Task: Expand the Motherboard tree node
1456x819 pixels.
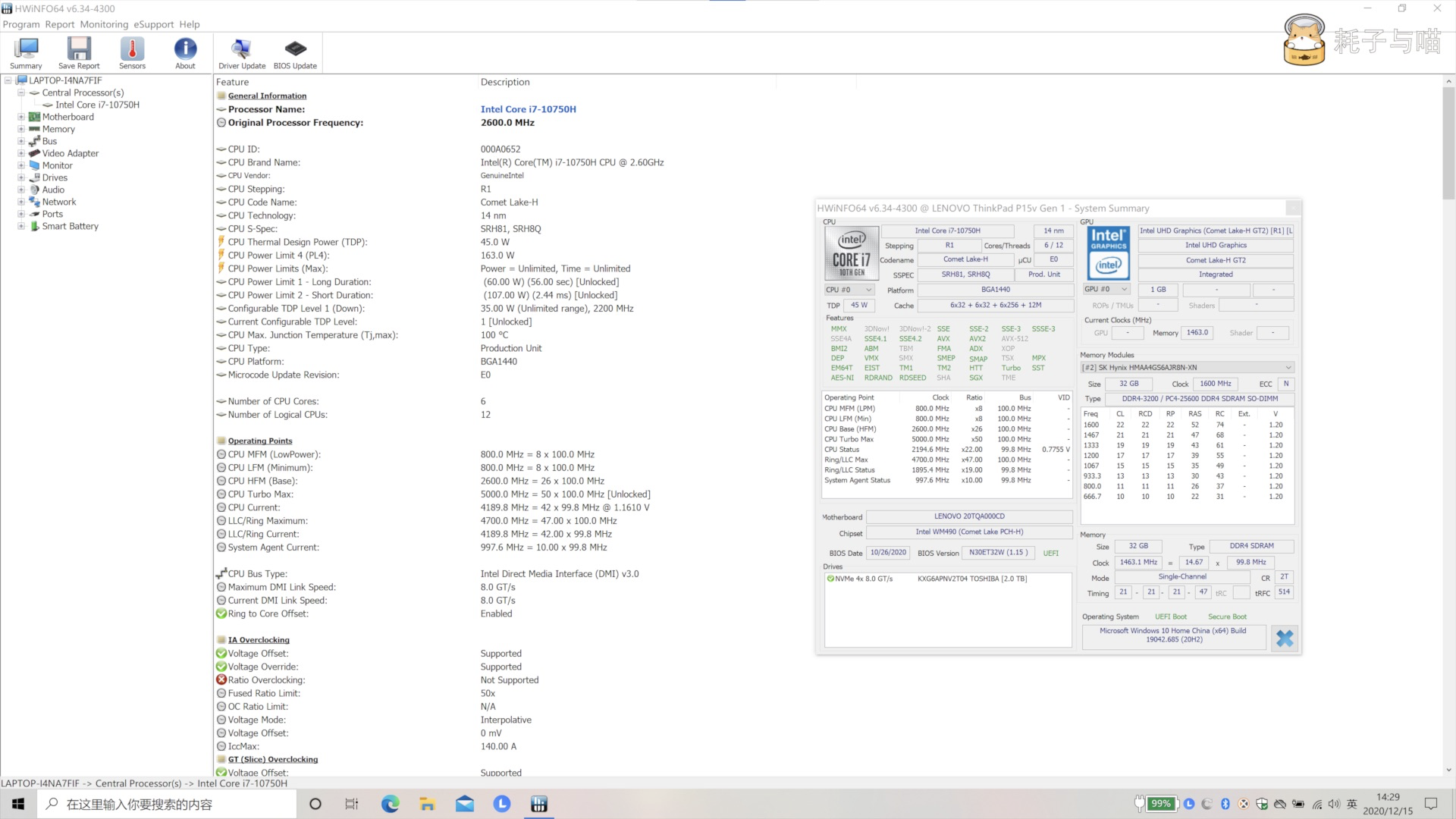Action: tap(21, 117)
